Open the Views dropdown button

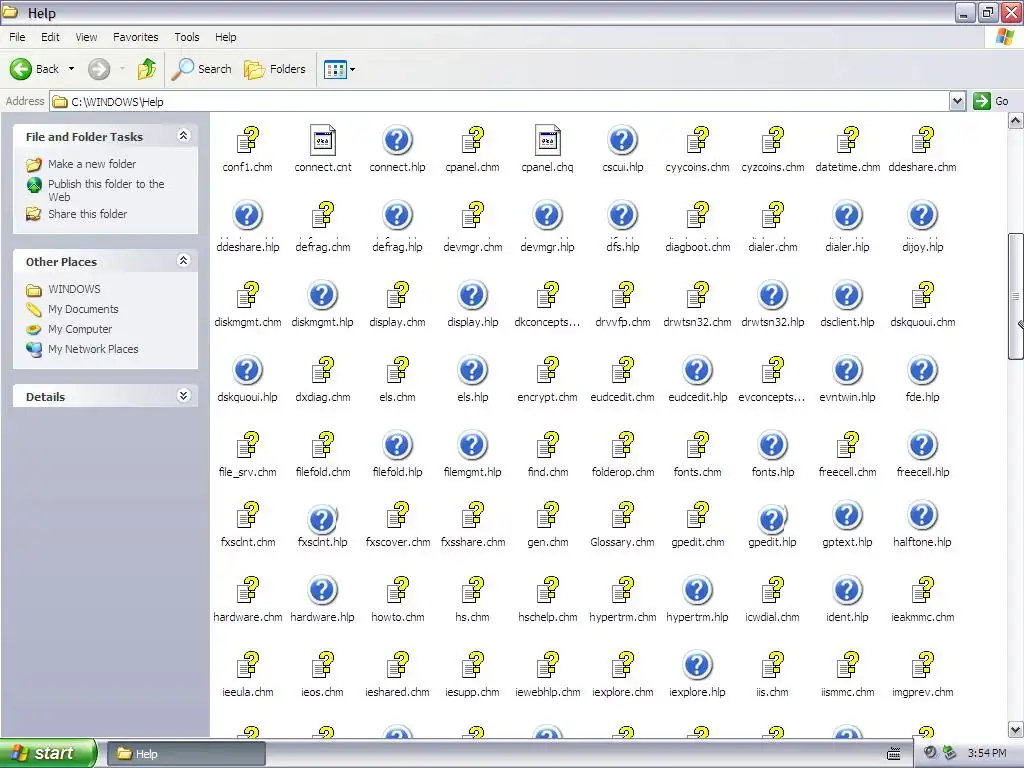[340, 69]
